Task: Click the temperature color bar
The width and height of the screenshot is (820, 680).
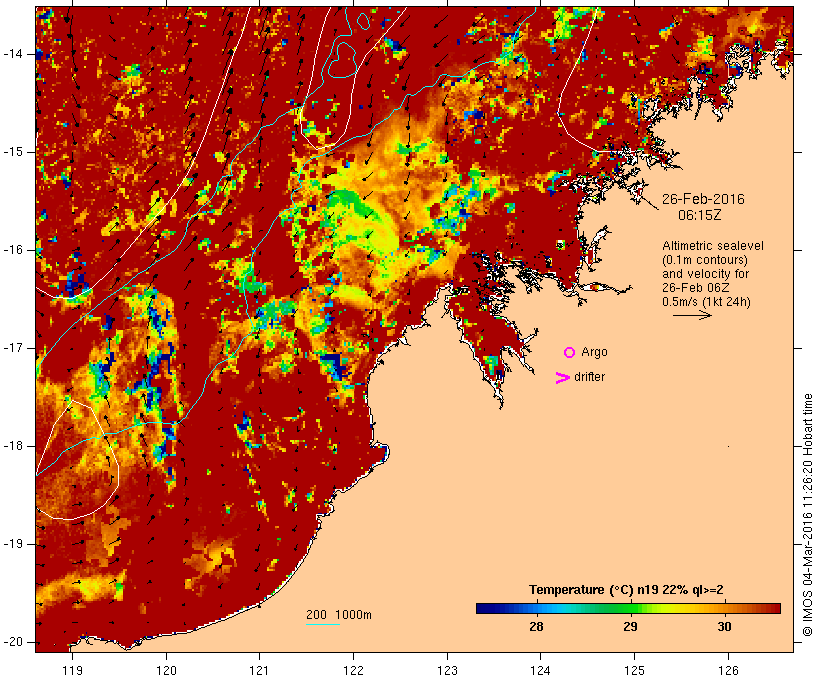Action: tap(628, 608)
